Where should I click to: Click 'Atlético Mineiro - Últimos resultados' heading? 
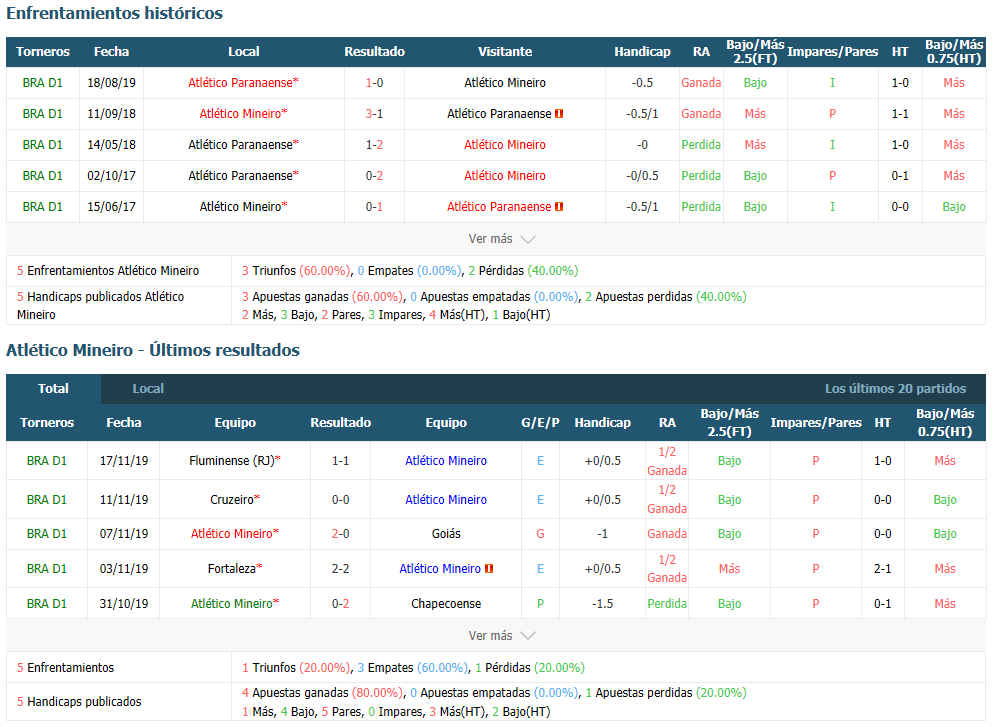(153, 350)
